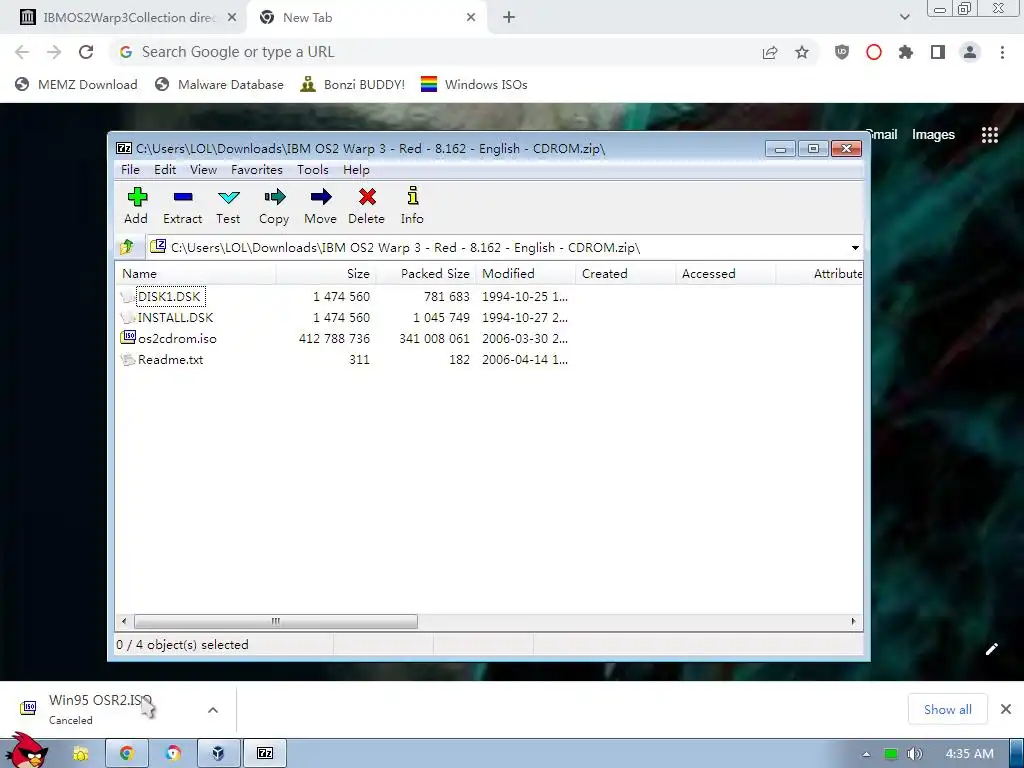Image resolution: width=1024 pixels, height=768 pixels.
Task: Open a new Chrome tab with plus
Action: click(509, 18)
